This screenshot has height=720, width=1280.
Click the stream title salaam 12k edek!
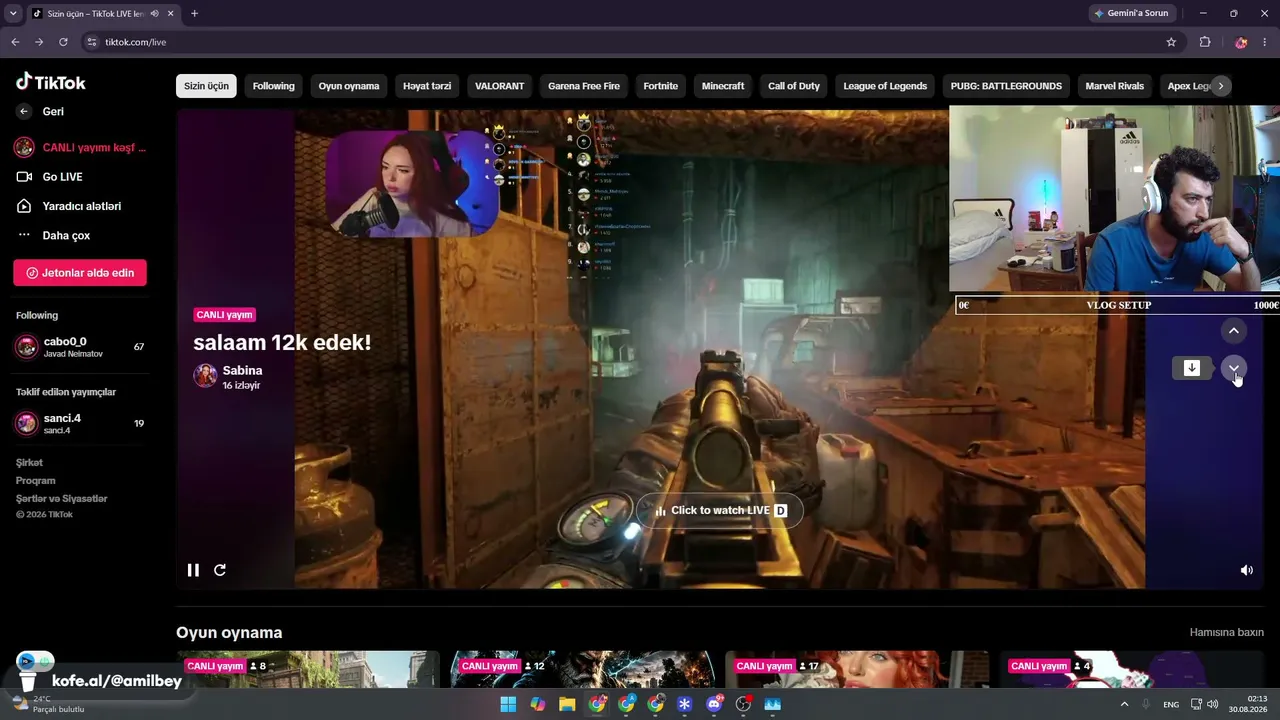[x=282, y=343]
